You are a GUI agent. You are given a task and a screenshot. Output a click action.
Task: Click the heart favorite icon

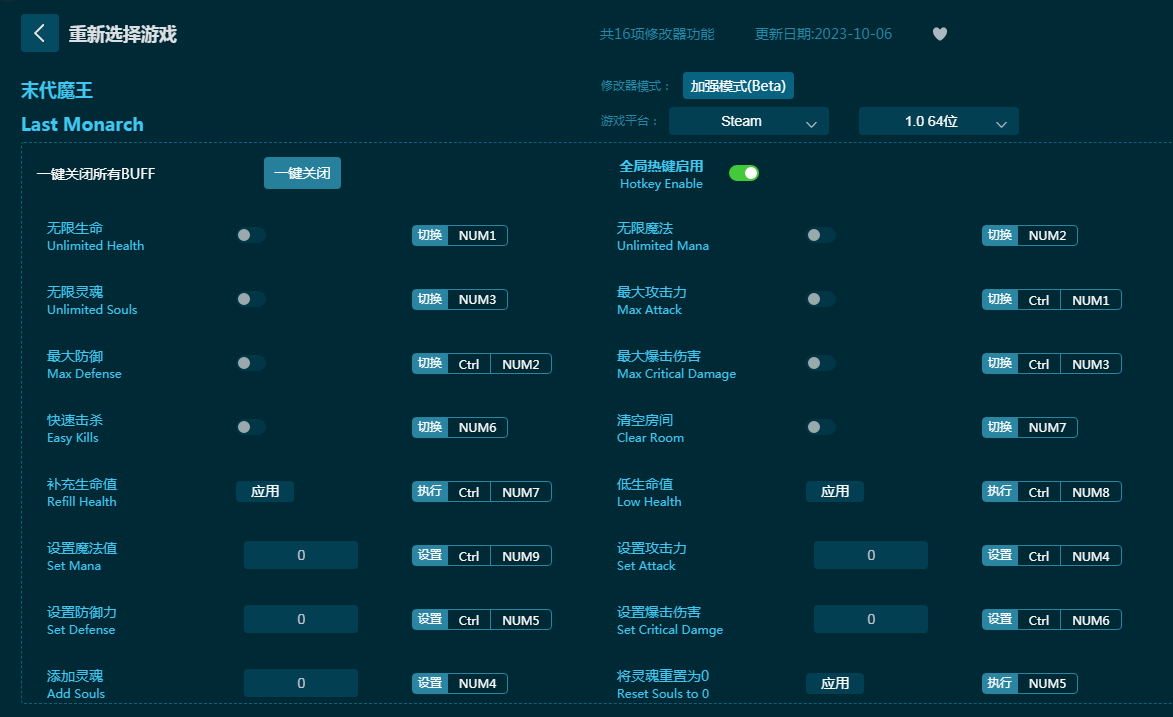pyautogui.click(x=939, y=34)
